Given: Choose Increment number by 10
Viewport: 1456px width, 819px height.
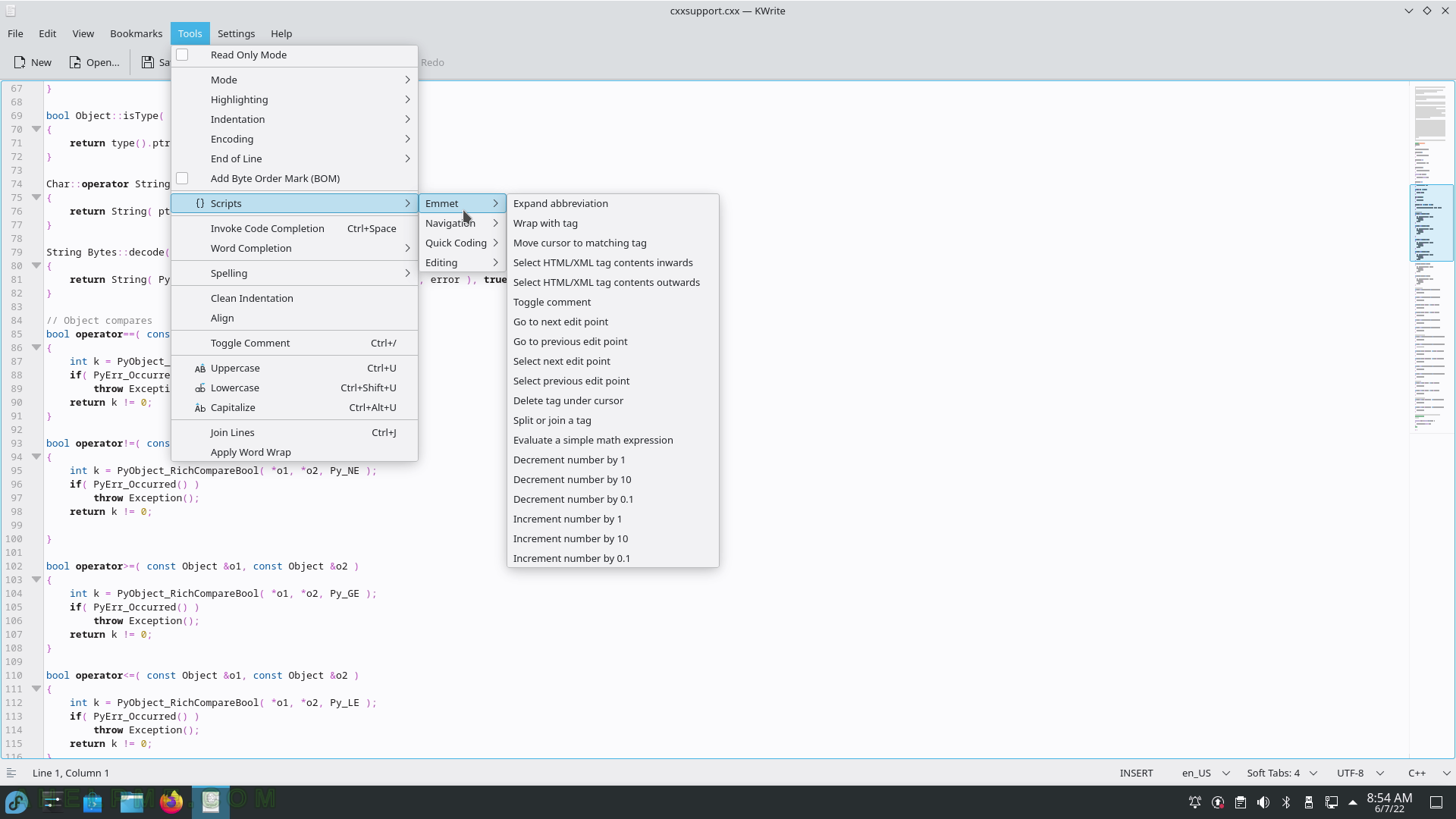Looking at the screenshot, I should 613,538.
